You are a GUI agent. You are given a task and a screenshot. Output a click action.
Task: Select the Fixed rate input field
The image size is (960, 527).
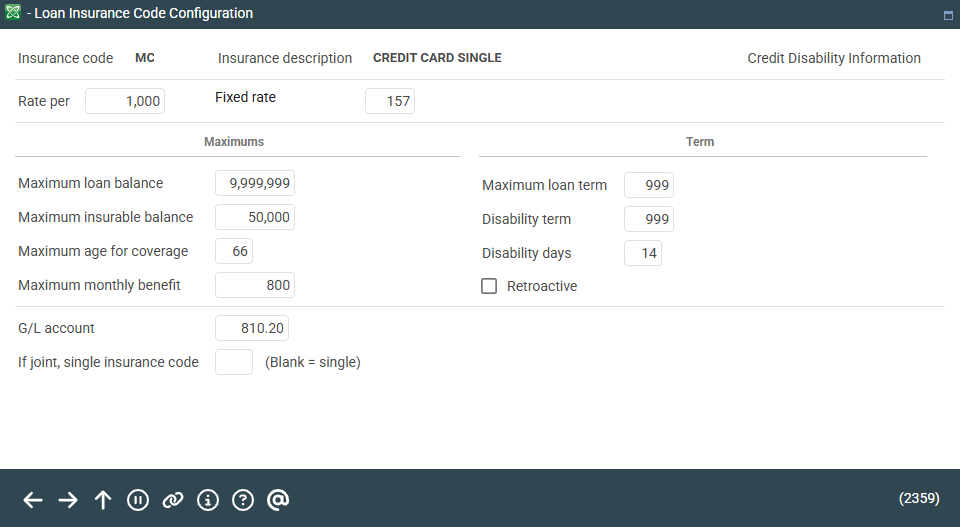[x=390, y=101]
